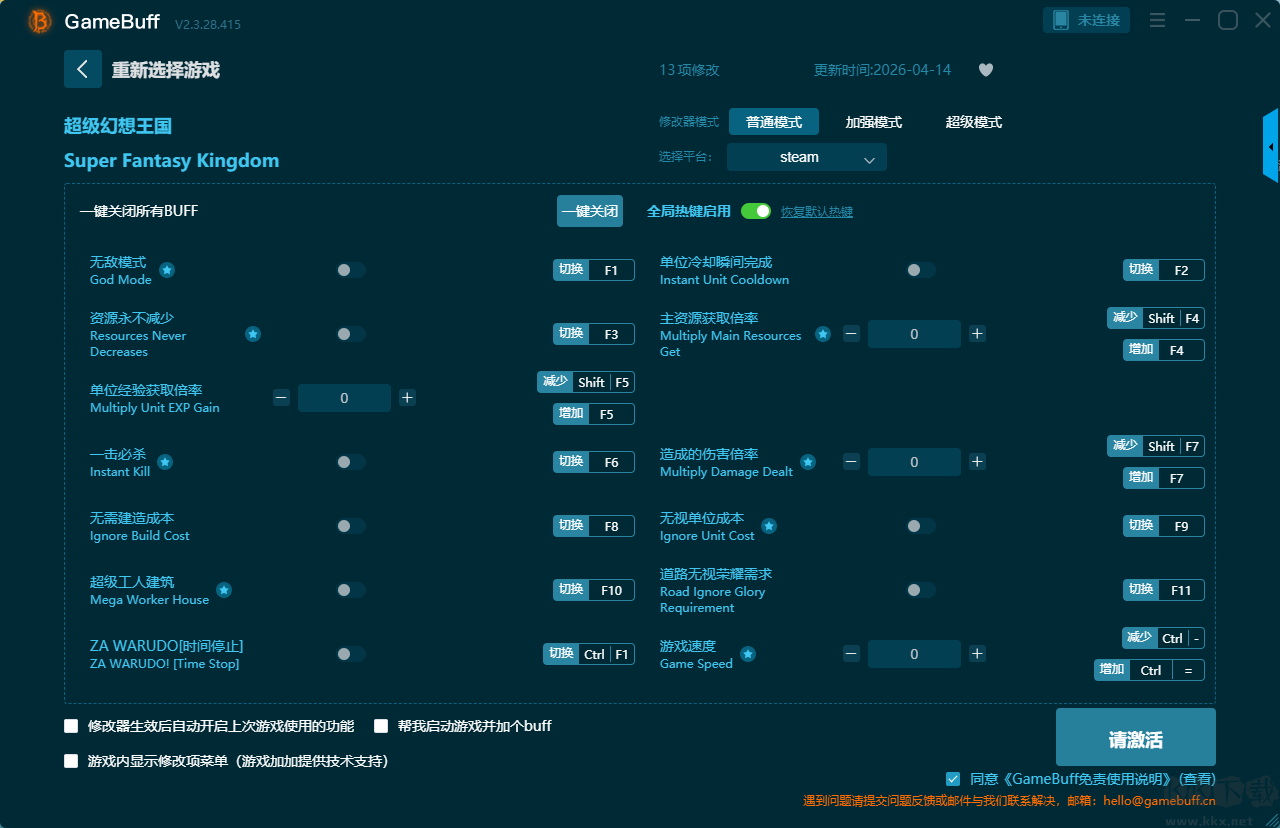This screenshot has width=1280, height=828.
Task: Click star icon beside Resources Never Decreases
Action: [253, 334]
